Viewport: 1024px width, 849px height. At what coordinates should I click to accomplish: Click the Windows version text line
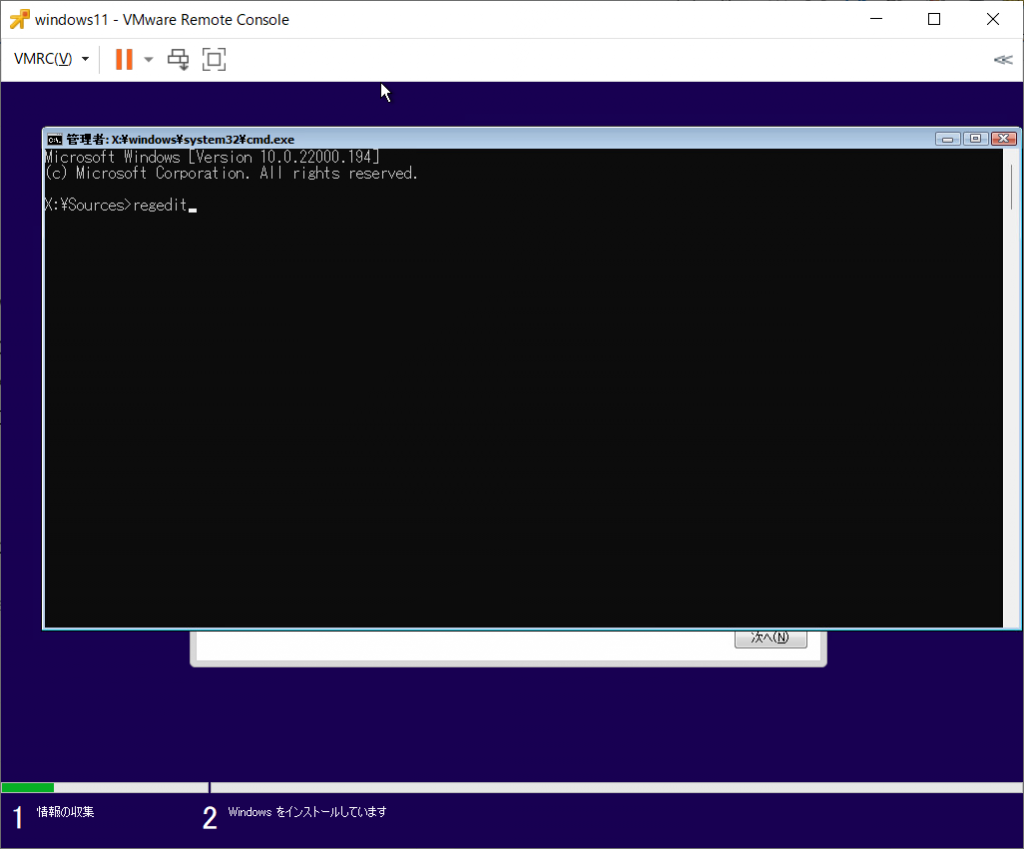click(212, 157)
